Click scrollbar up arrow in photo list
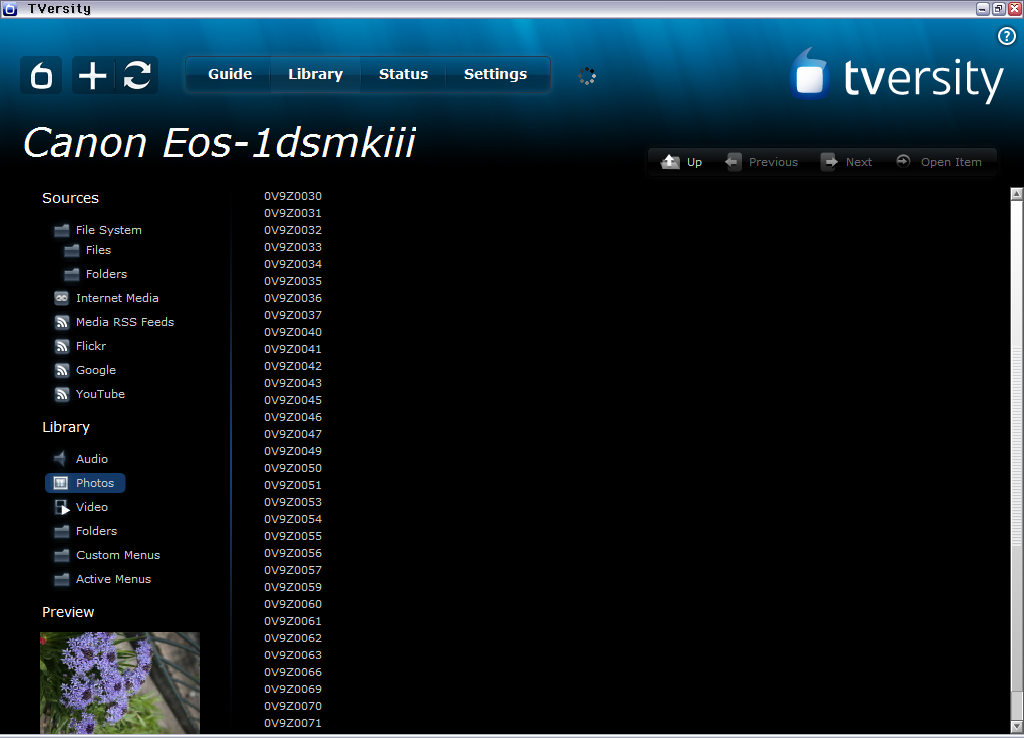This screenshot has height=738, width=1024. pyautogui.click(x=1017, y=194)
